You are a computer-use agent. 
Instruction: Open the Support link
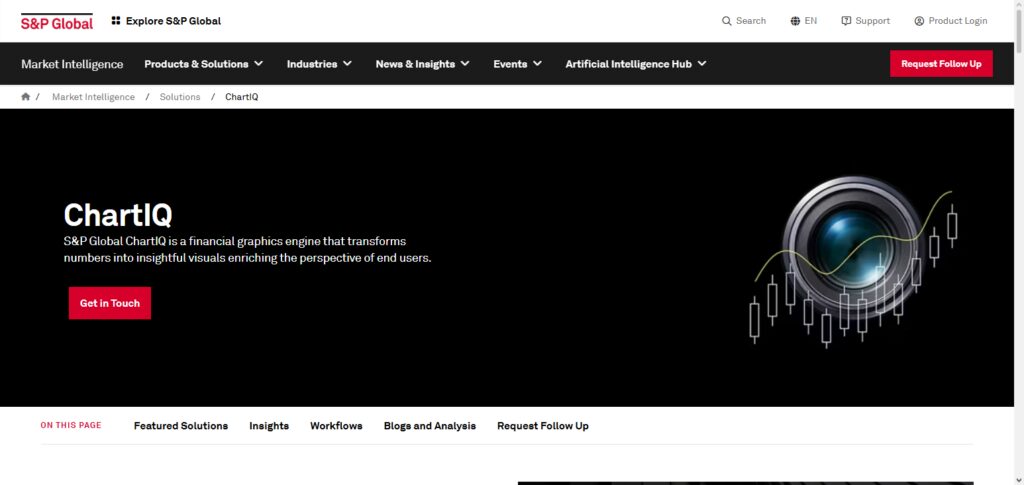pyautogui.click(x=872, y=21)
